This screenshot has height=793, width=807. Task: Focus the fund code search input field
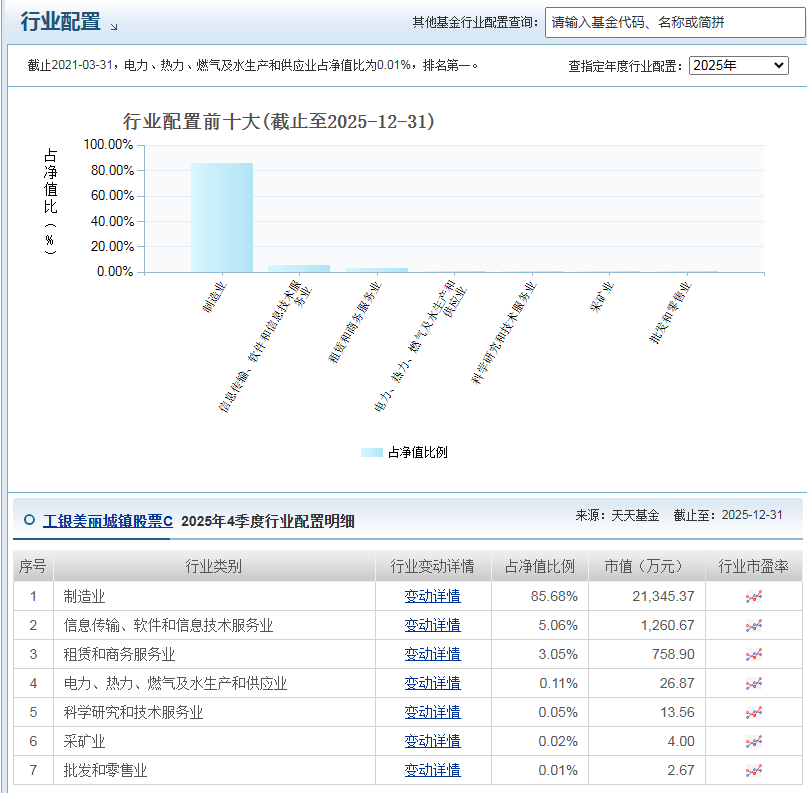click(x=675, y=22)
